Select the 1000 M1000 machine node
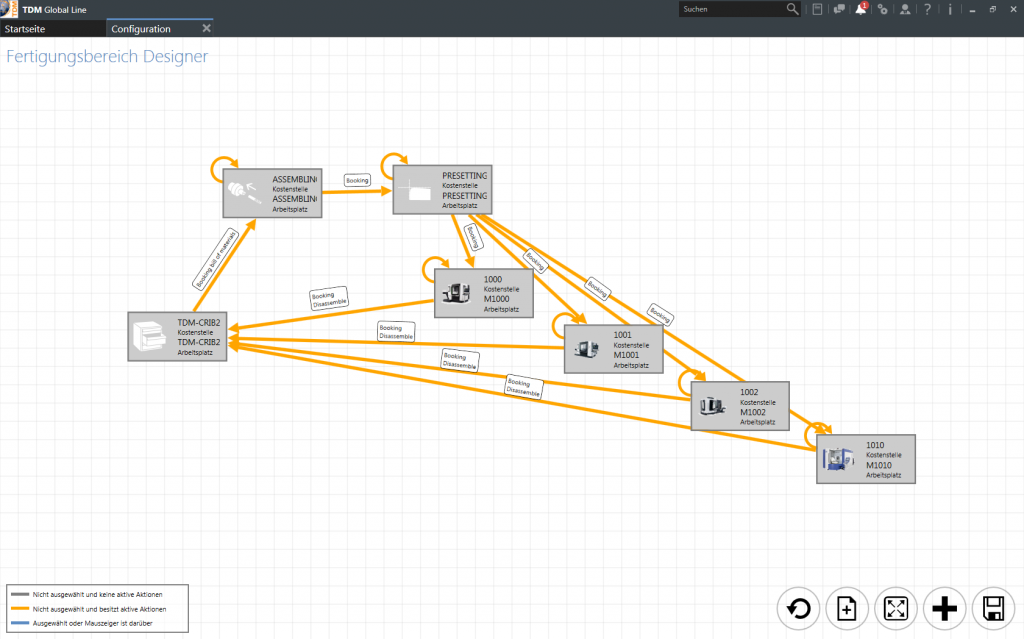 [x=484, y=293]
